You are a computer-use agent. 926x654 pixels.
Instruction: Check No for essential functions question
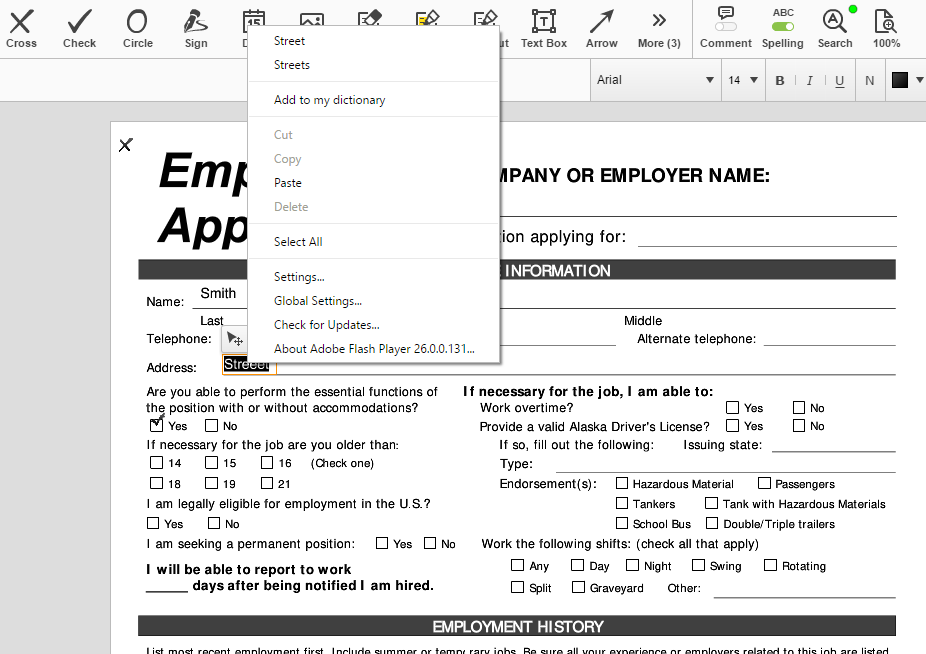click(211, 425)
